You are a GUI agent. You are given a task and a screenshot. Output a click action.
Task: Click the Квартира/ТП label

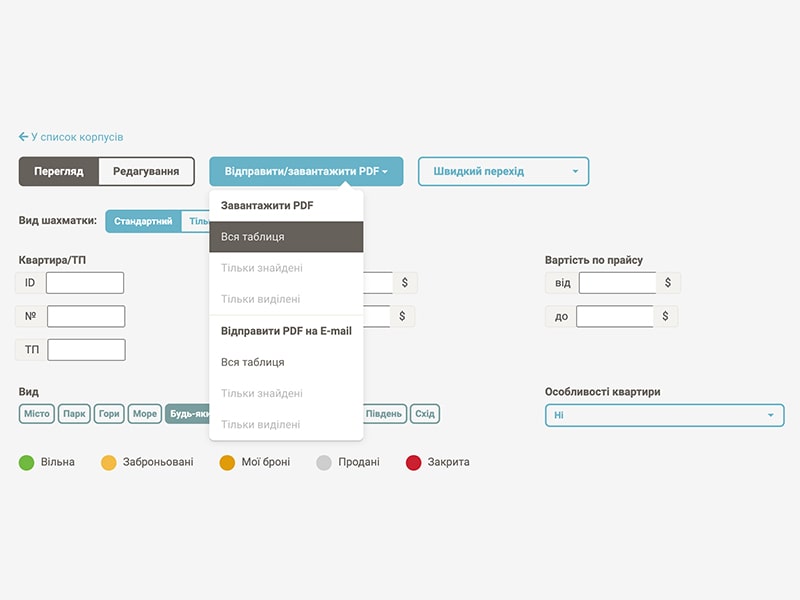coord(52,260)
